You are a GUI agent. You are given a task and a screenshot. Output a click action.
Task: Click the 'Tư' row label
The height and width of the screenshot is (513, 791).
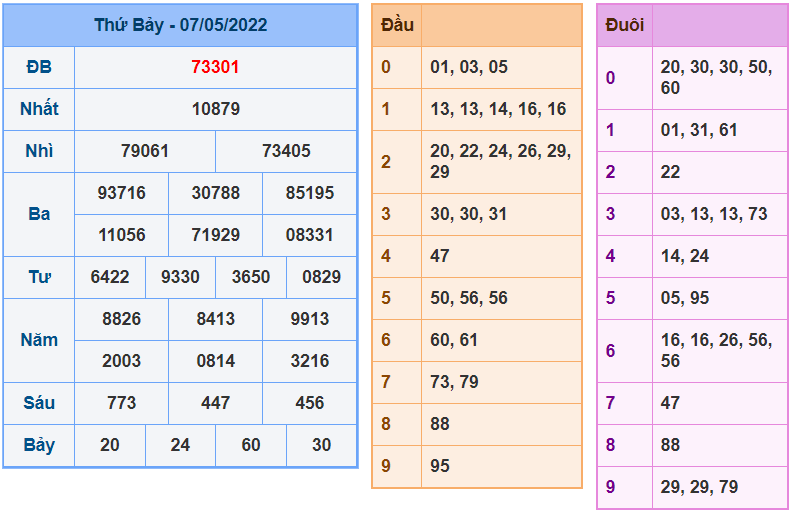click(x=39, y=276)
